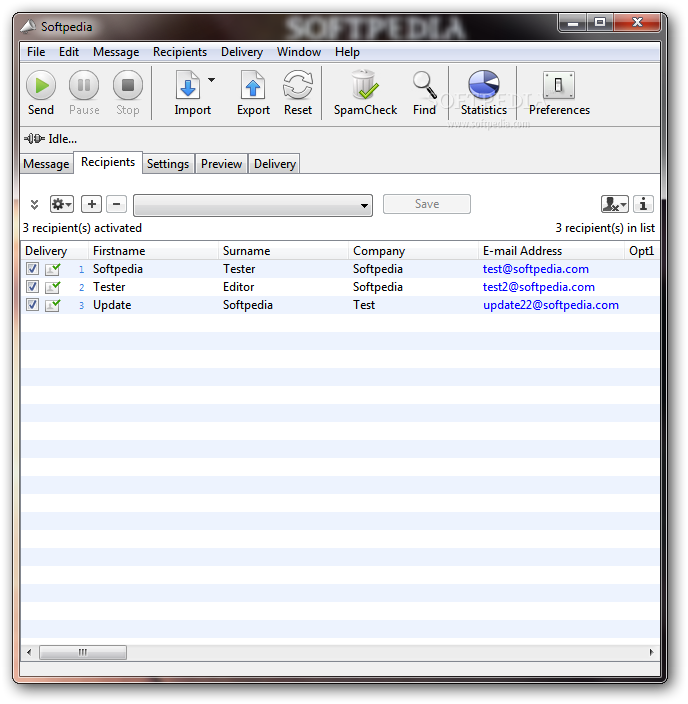Sort by the Delivery column header
The width and height of the screenshot is (688, 704).
tap(54, 251)
